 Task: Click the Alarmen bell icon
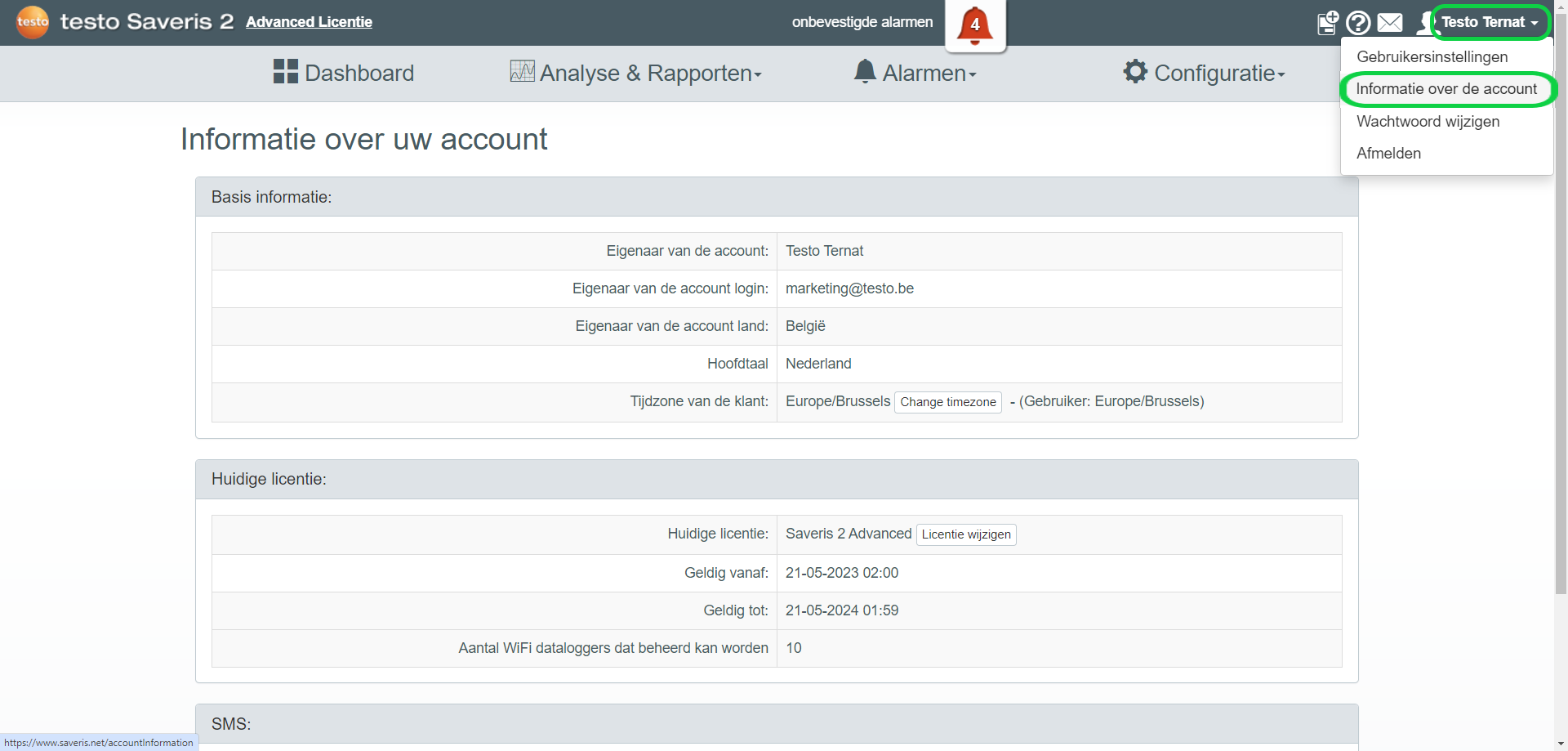click(865, 71)
